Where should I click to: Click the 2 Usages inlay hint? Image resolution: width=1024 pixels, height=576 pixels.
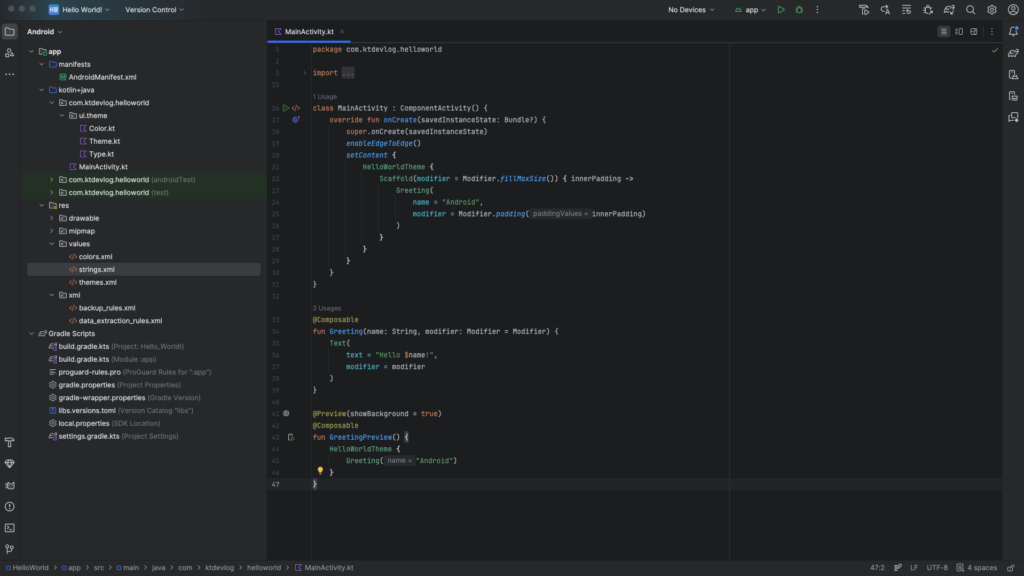[x=327, y=308]
